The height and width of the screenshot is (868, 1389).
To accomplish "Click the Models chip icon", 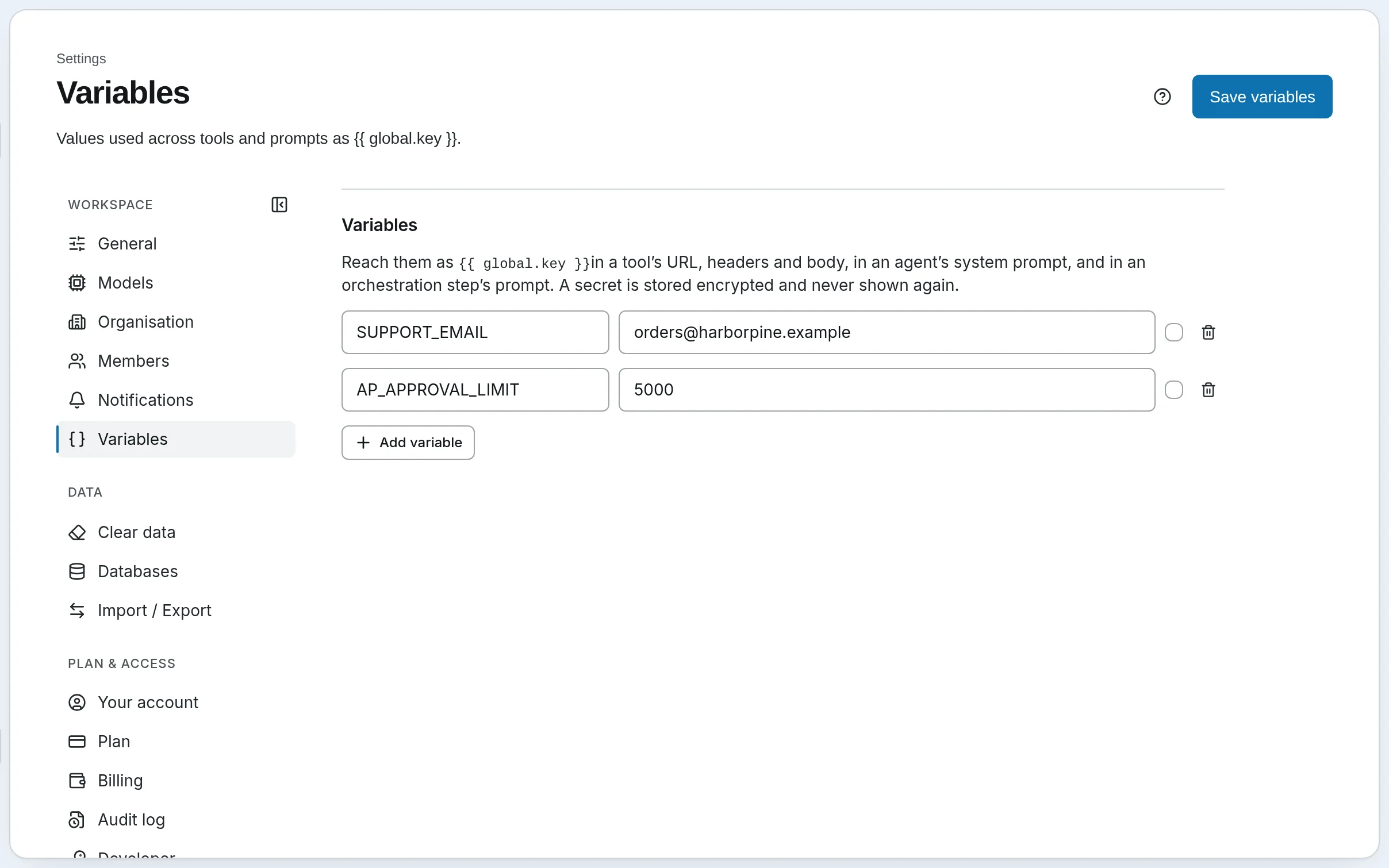I will pyautogui.click(x=77, y=283).
